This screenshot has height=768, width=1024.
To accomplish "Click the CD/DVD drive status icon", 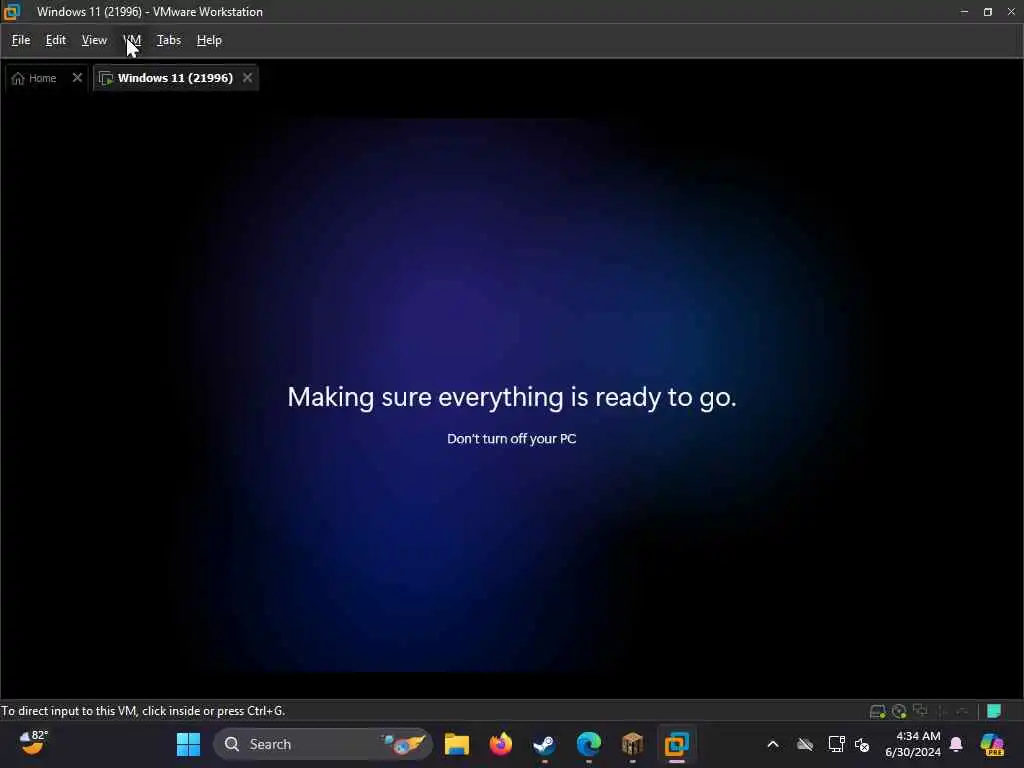I will pyautogui.click(x=899, y=711).
